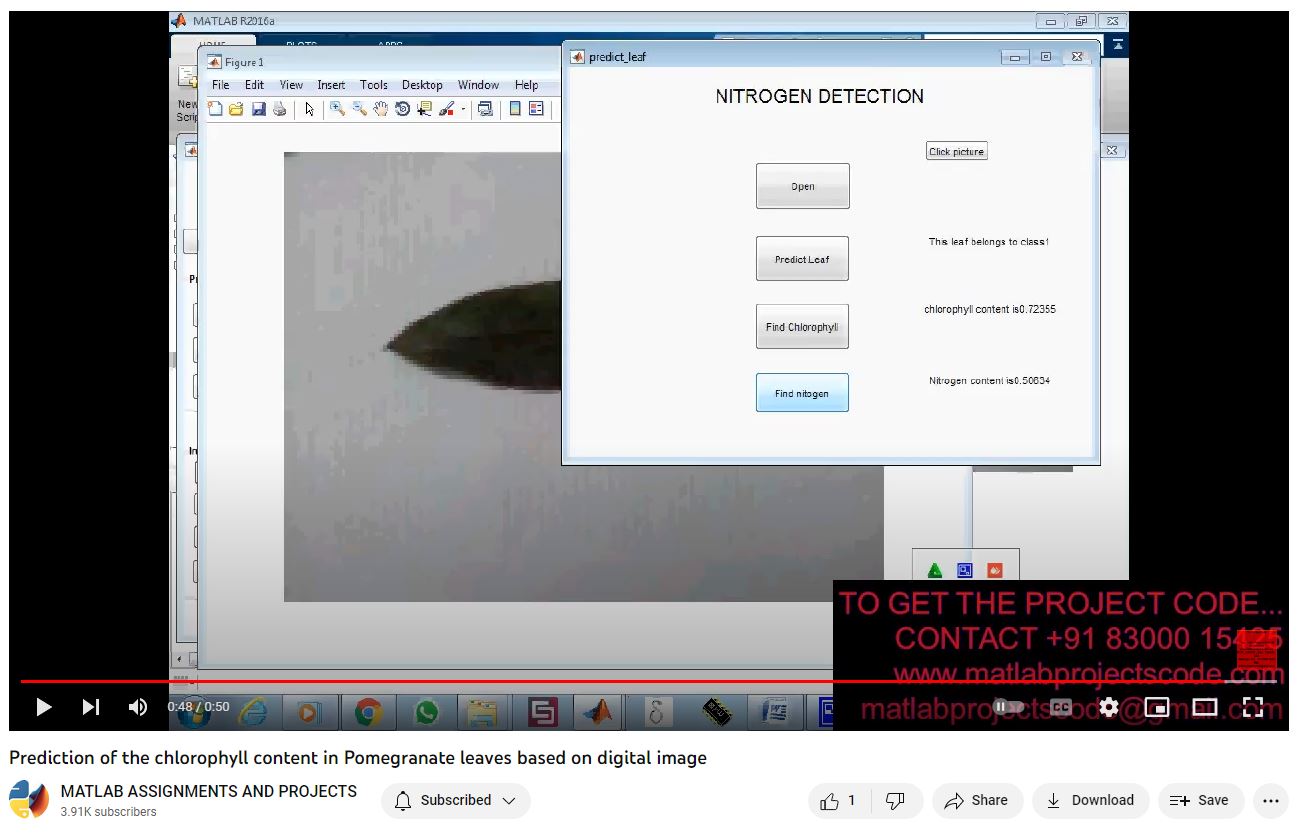This screenshot has height=834, width=1300.
Task: Toggle closed captions on the video
Action: (x=1060, y=707)
